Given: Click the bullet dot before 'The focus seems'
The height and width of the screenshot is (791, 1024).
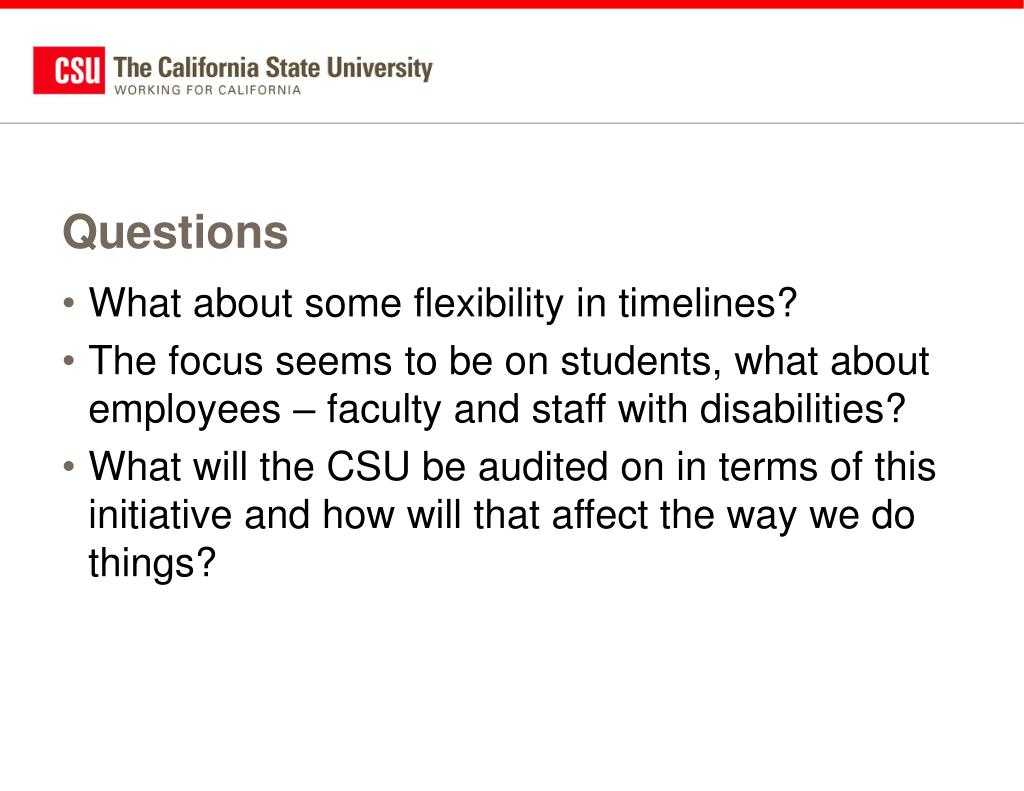Looking at the screenshot, I should tap(69, 361).
